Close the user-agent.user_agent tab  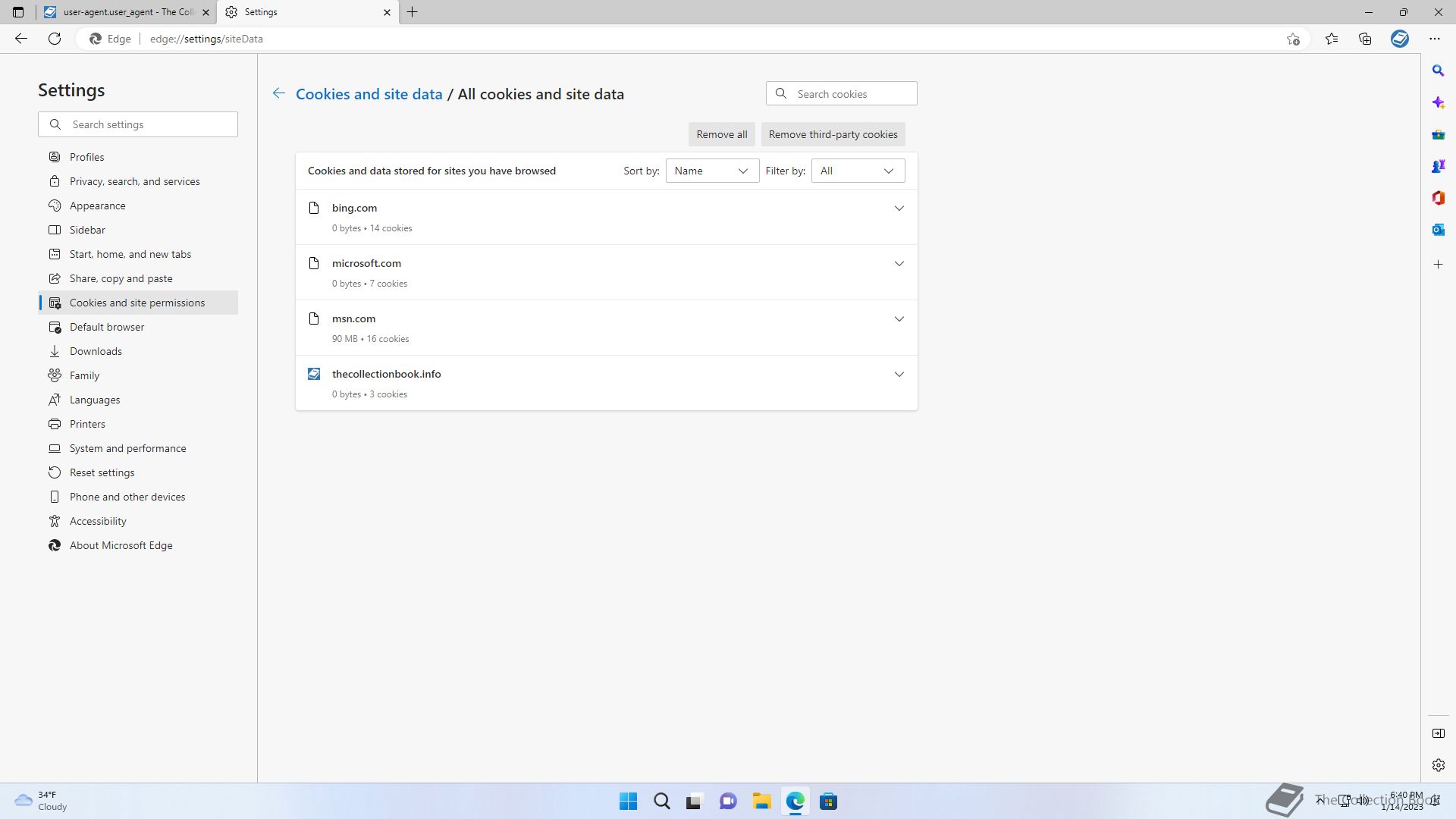(x=206, y=12)
